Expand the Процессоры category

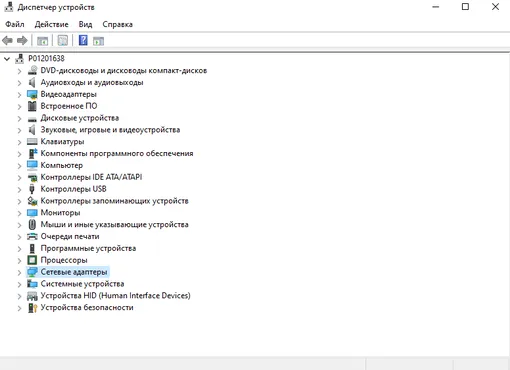[19, 260]
